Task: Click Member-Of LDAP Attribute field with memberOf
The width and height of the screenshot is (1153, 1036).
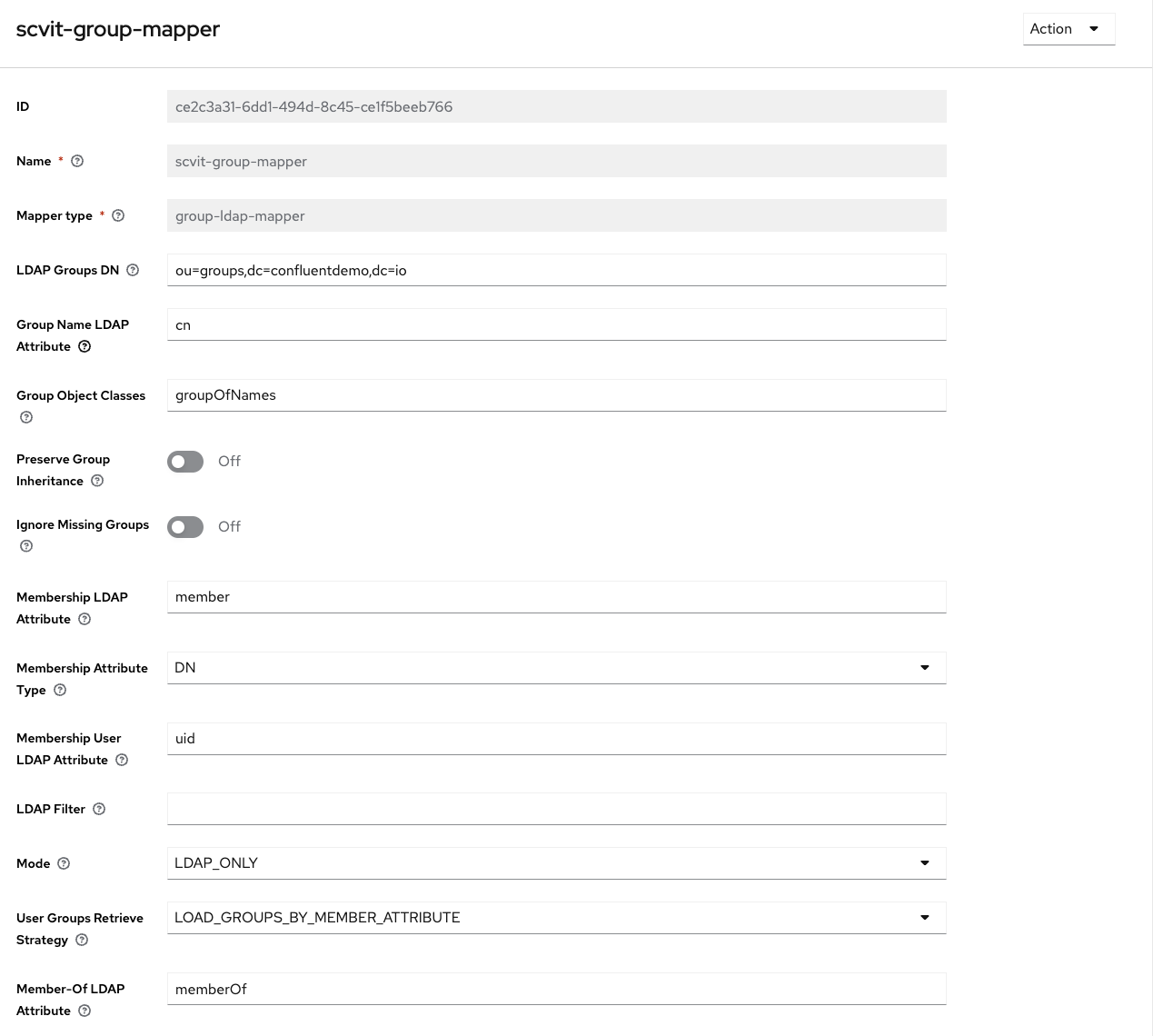Action: 557,989
